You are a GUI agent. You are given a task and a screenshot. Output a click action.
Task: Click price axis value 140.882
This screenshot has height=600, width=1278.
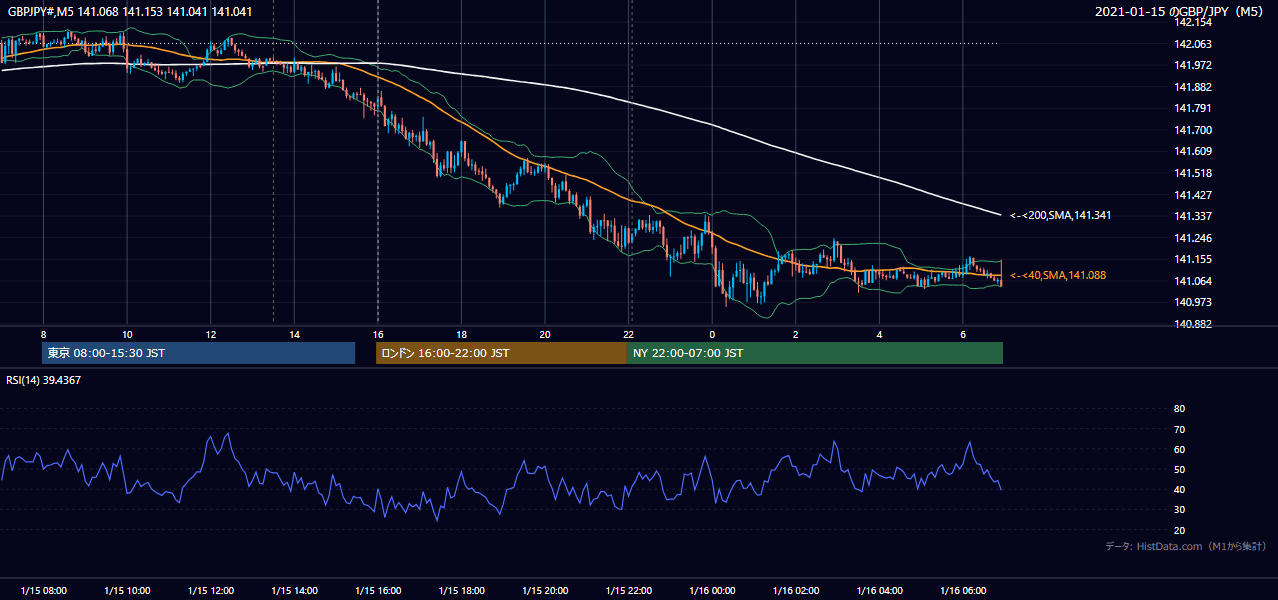coord(1193,324)
